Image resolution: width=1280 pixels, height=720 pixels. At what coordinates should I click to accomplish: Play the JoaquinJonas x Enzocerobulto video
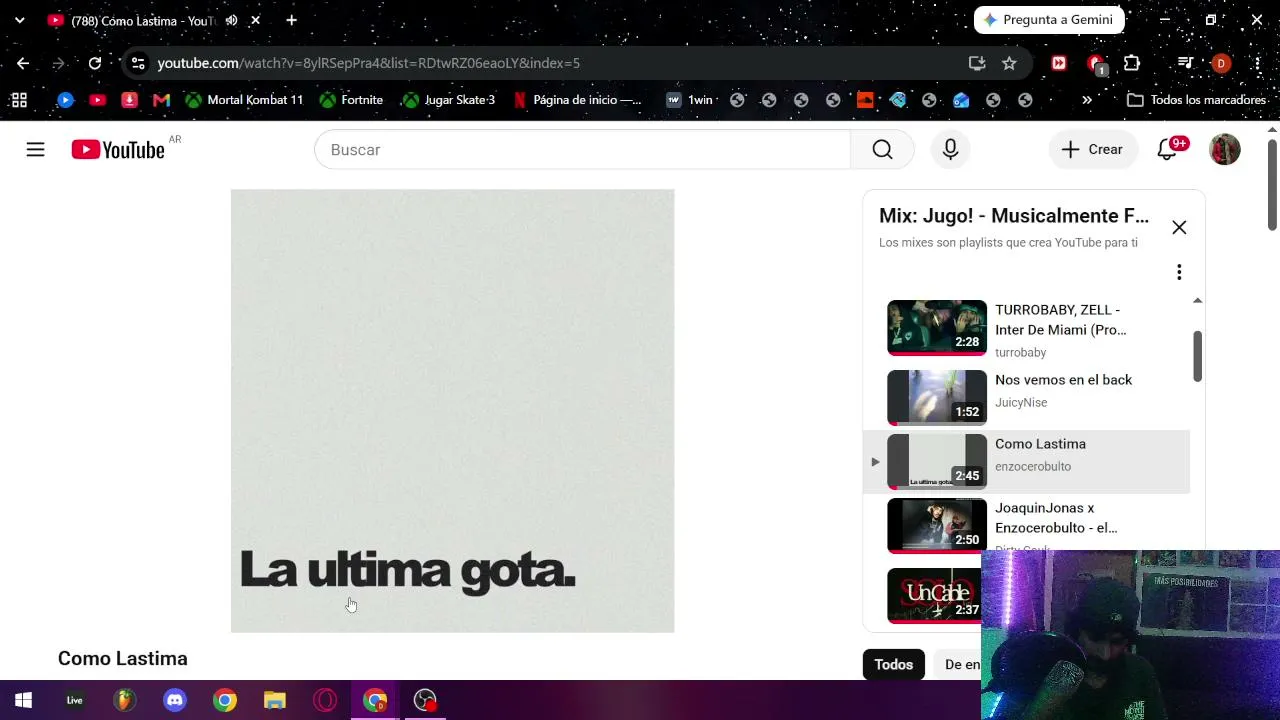tap(937, 525)
